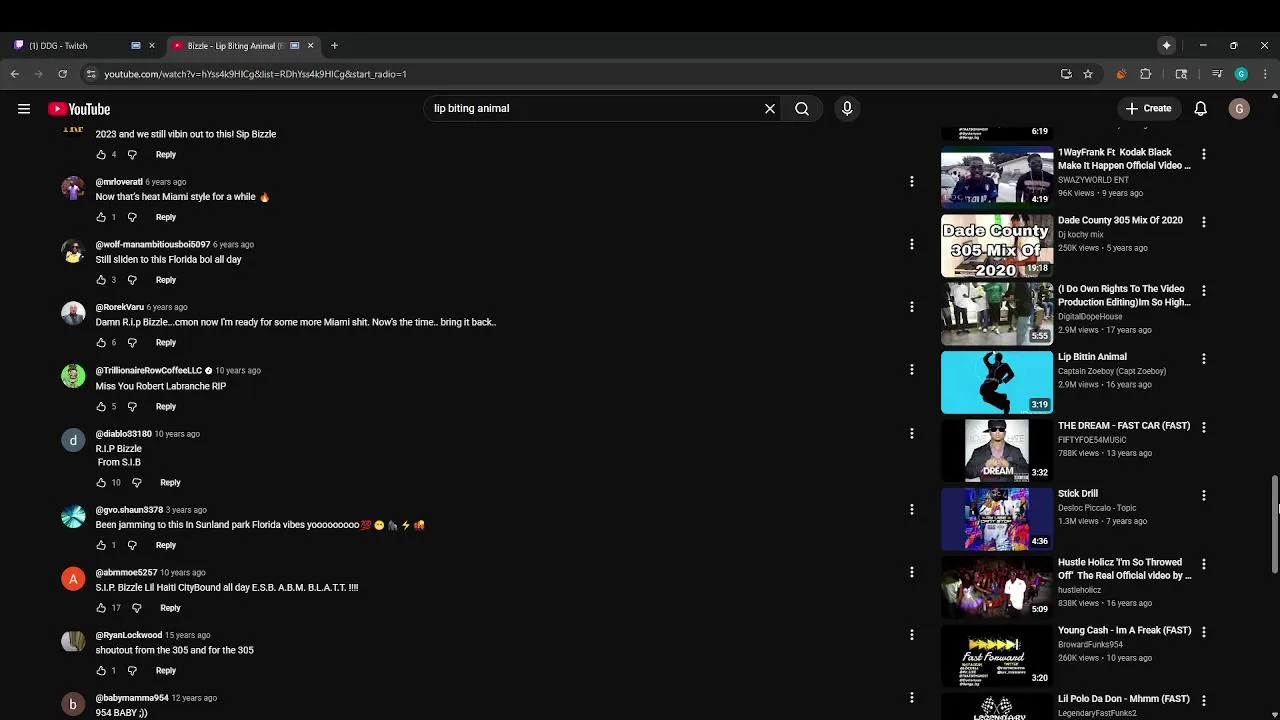Open browser extensions puzzle icon
The width and height of the screenshot is (1280, 720).
[1146, 74]
